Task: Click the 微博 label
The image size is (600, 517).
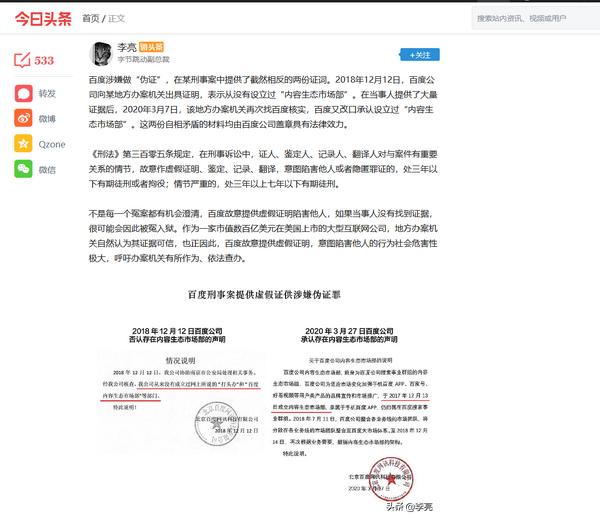Action: pyautogui.click(x=47, y=119)
